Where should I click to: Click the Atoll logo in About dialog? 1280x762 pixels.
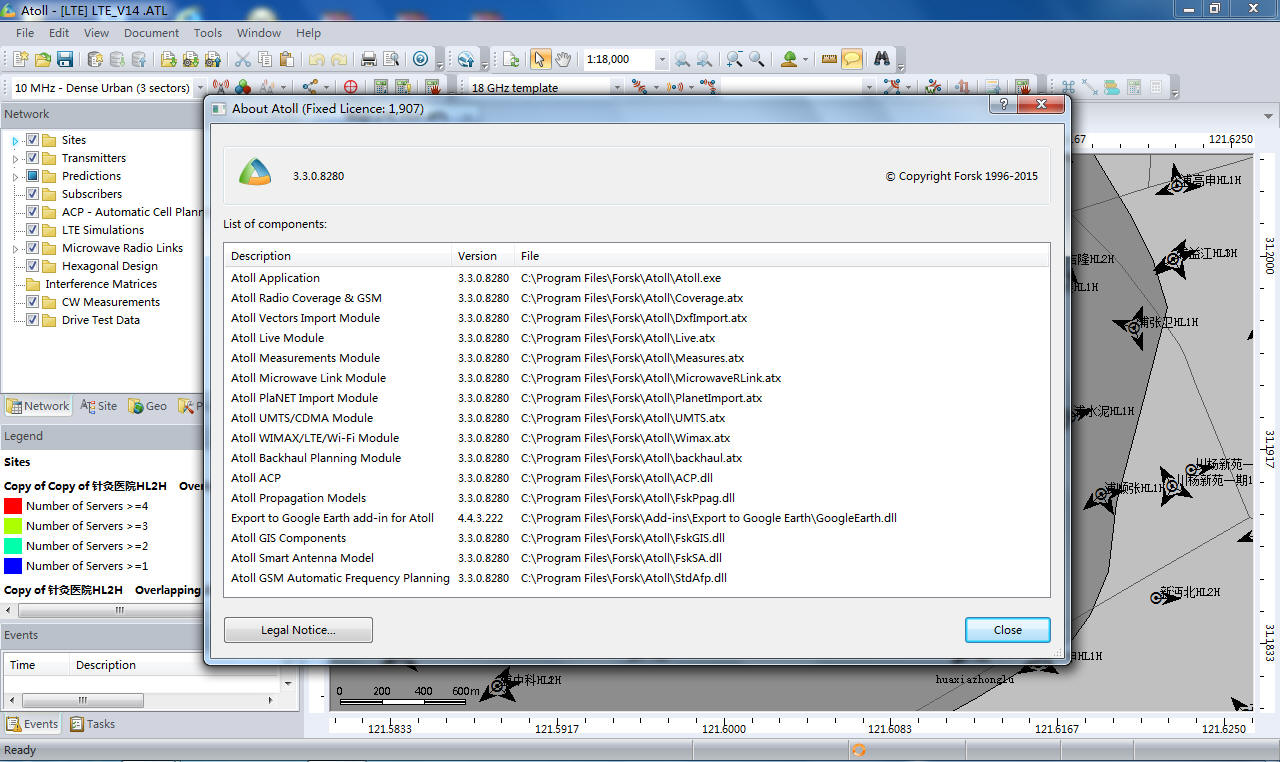pyautogui.click(x=255, y=173)
